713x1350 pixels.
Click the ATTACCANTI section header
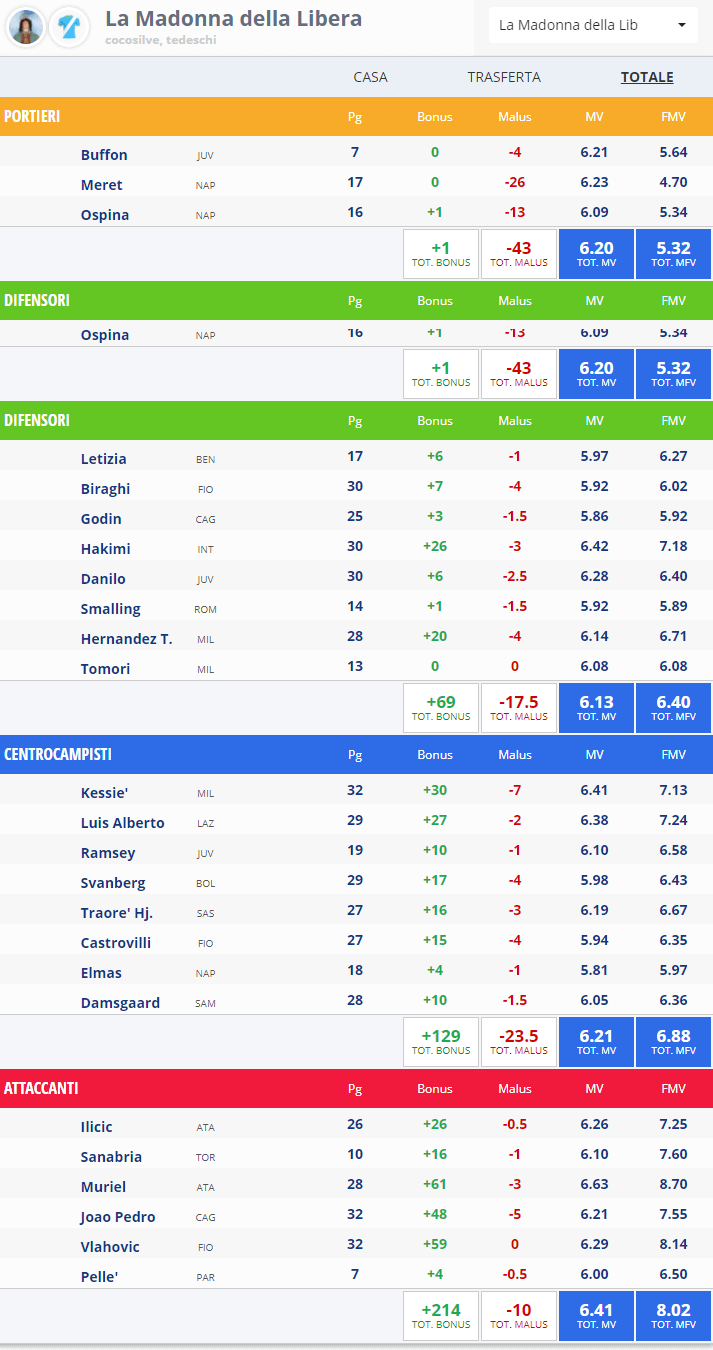pyautogui.click(x=41, y=1088)
